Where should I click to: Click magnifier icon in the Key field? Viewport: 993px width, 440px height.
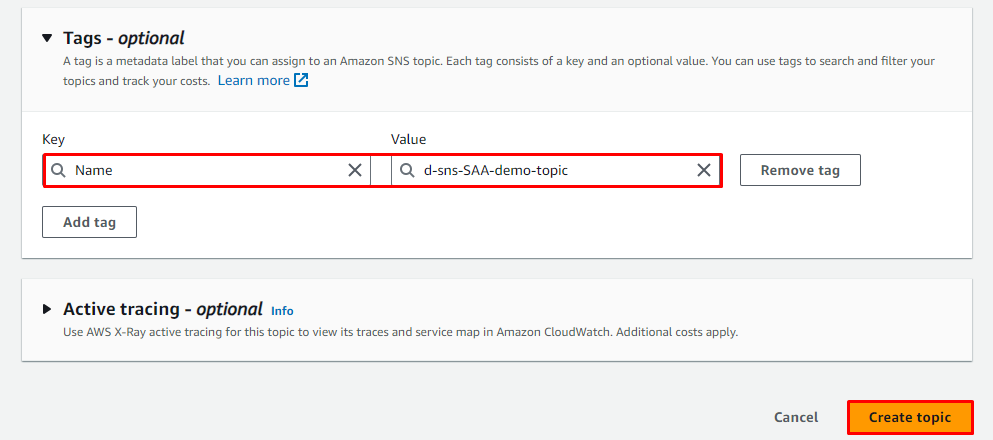click(60, 170)
